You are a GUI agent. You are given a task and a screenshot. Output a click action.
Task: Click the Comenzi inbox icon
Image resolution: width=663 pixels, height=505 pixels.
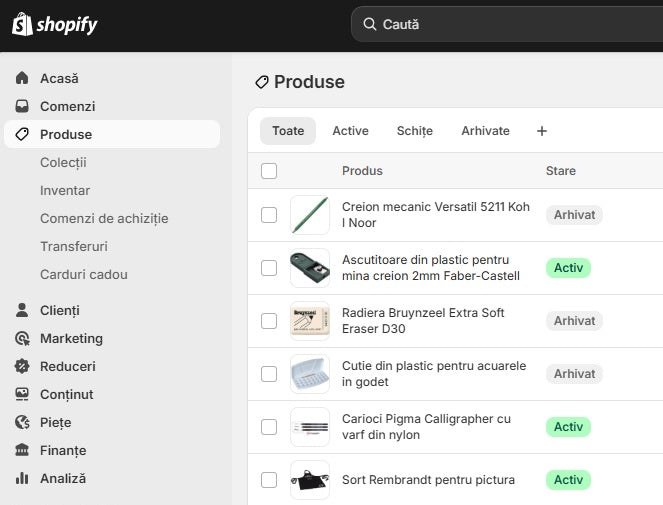click(x=22, y=106)
